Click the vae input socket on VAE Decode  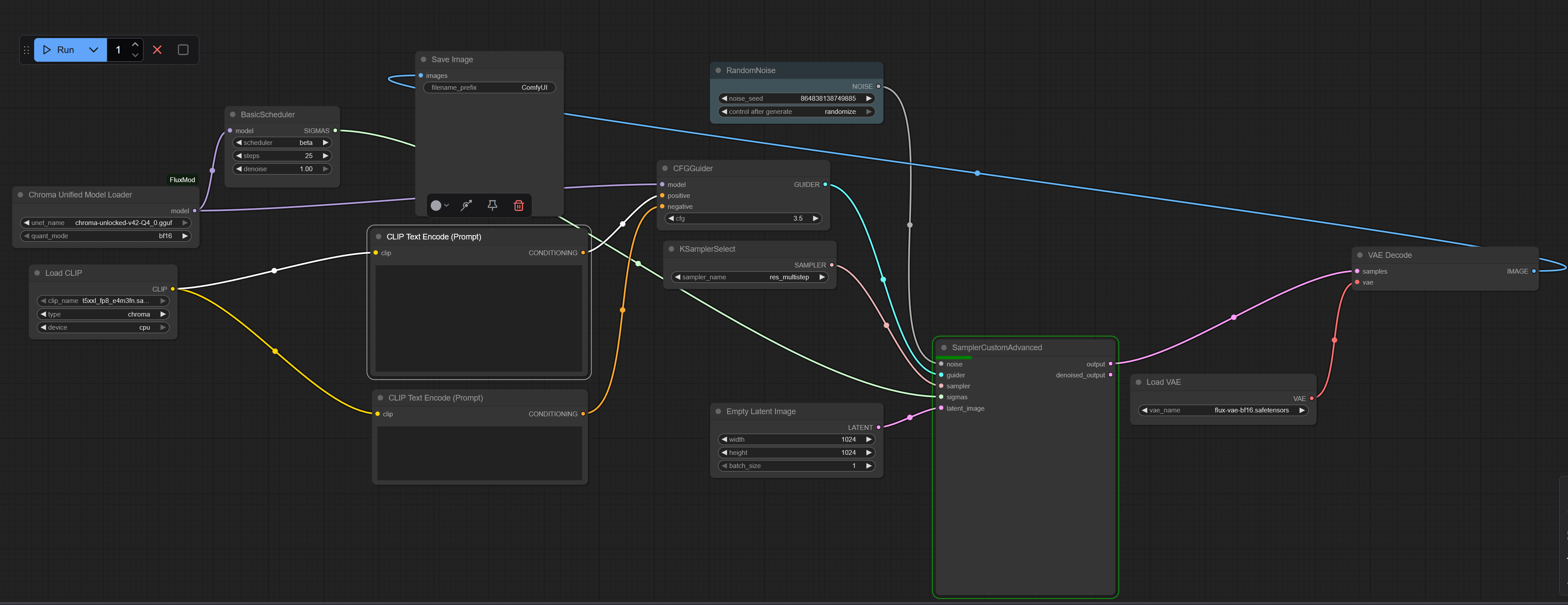click(x=1357, y=282)
